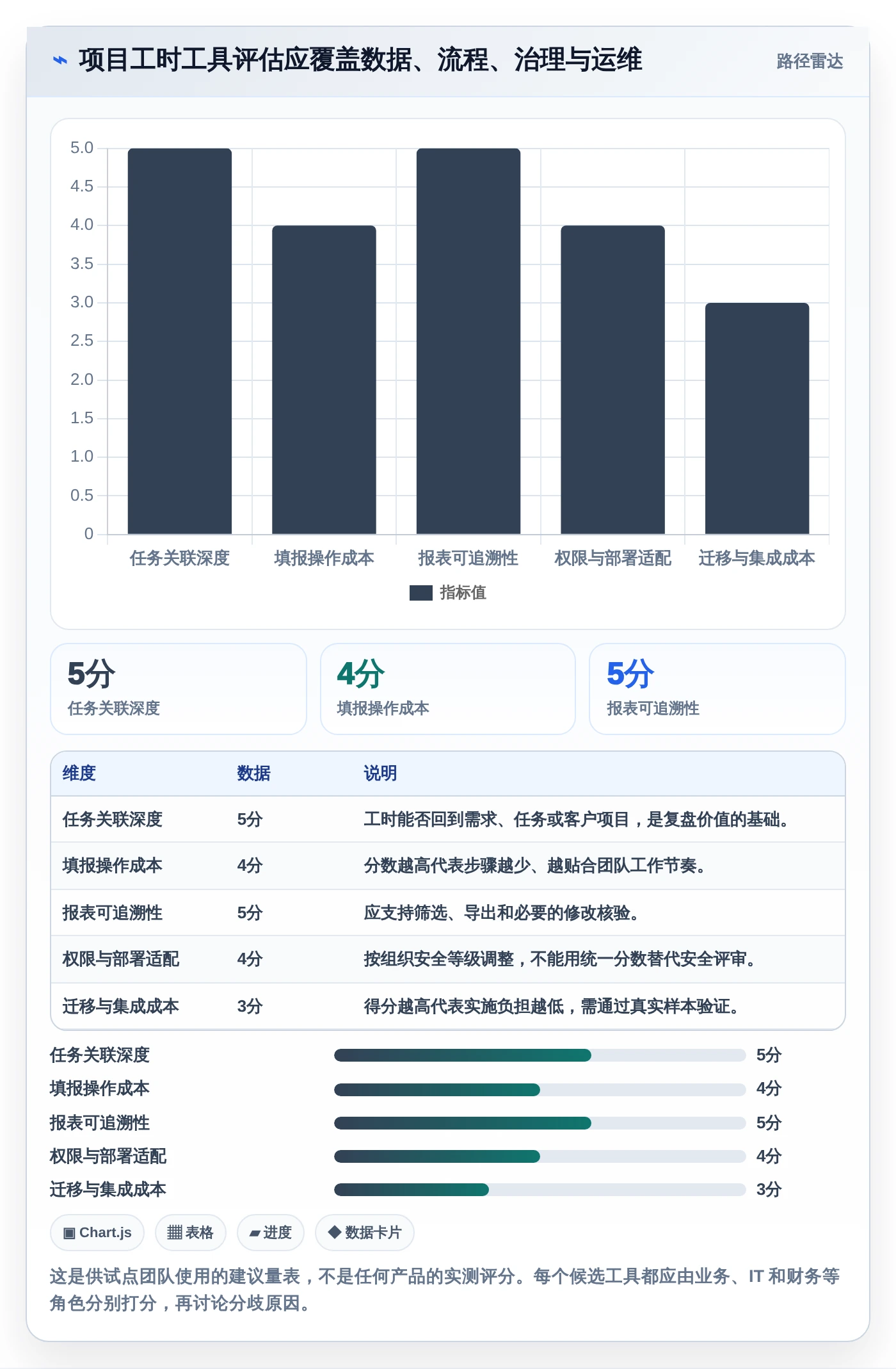896x1369 pixels.
Task: Click the 填报操作成本 axis label under the chart
Action: [324, 558]
